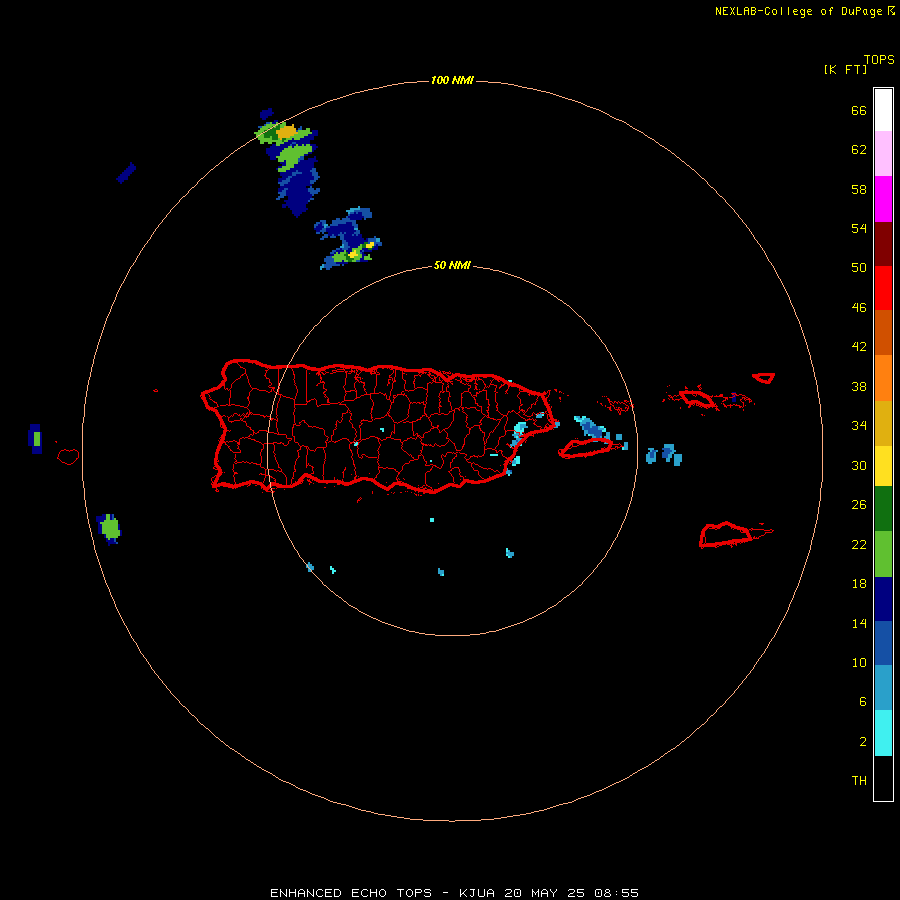
Task: Select the medium blue legend swatch
Action: 883,643
